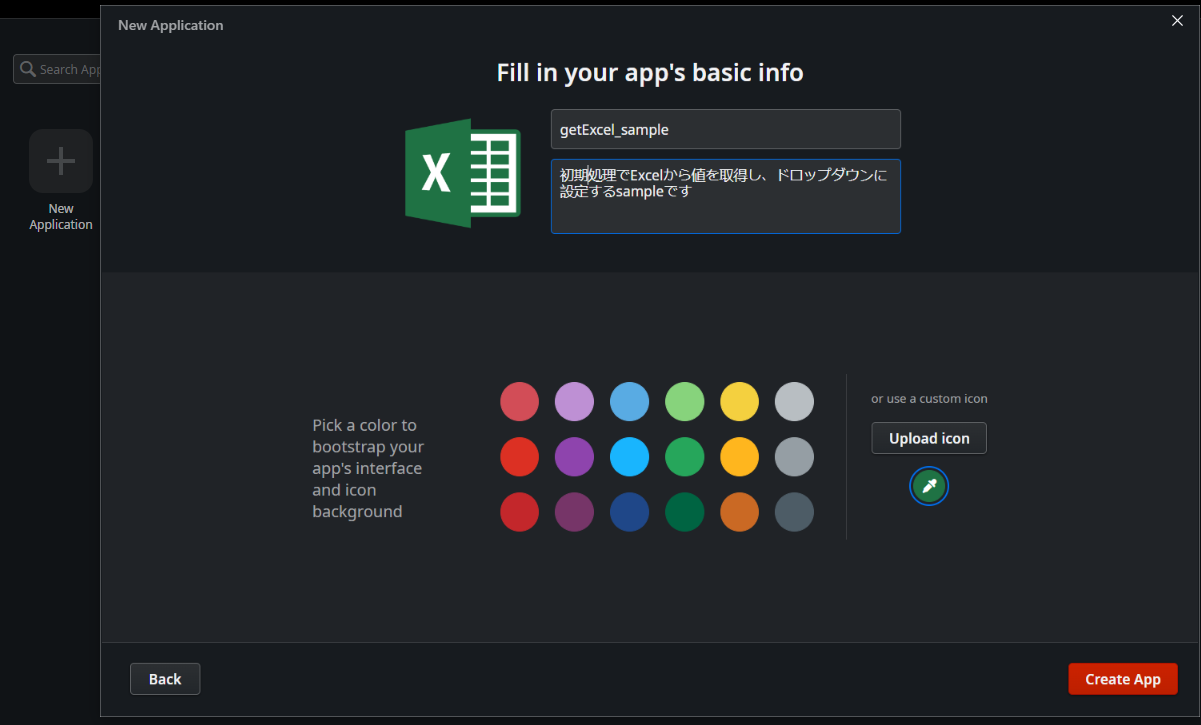Click the app description text area
The width and height of the screenshot is (1201, 725).
[x=726, y=196]
